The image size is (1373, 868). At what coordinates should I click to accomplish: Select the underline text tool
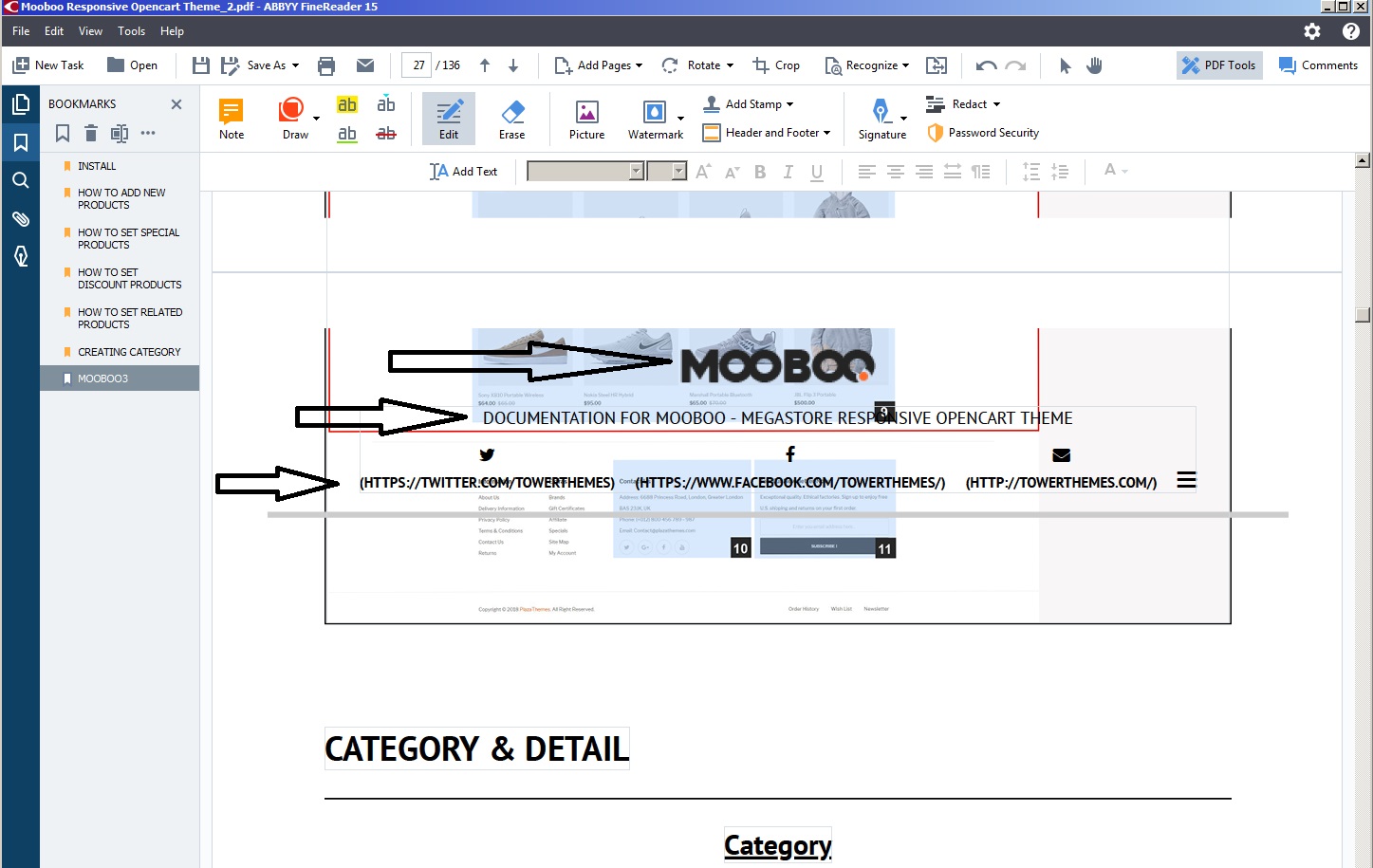pyautogui.click(x=347, y=134)
